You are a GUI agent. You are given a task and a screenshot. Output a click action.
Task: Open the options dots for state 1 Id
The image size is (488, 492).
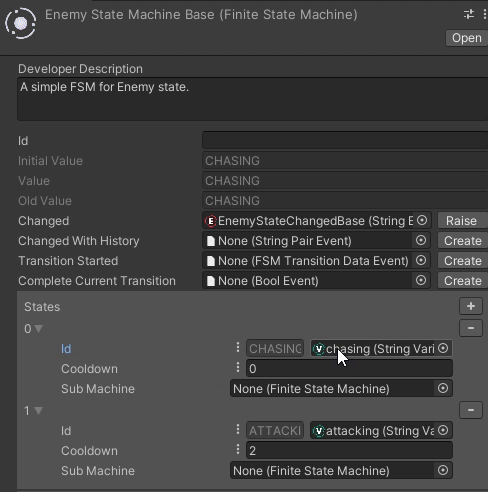coord(238,429)
